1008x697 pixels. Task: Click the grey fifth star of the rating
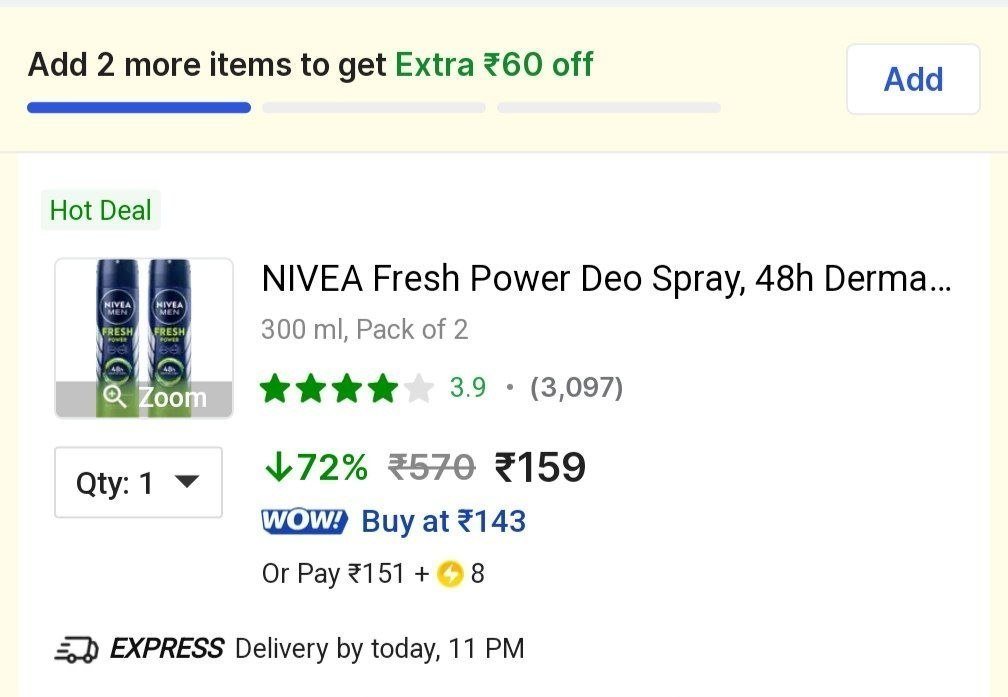[421, 388]
